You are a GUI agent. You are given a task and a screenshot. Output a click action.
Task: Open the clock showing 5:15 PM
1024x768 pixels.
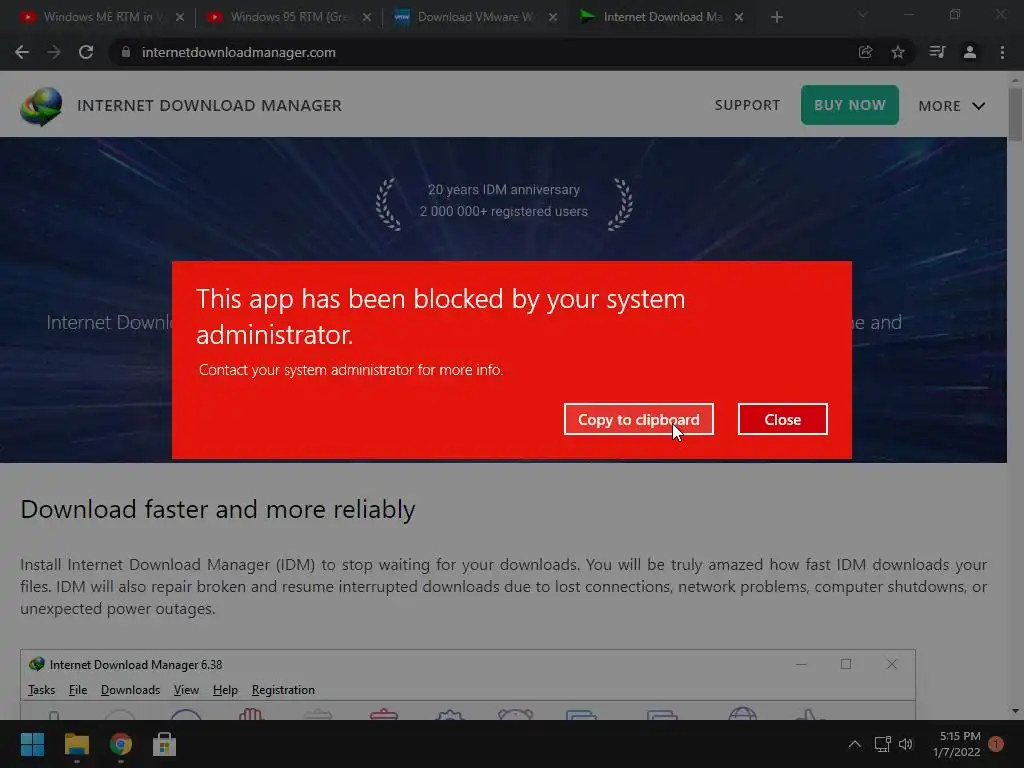point(957,744)
